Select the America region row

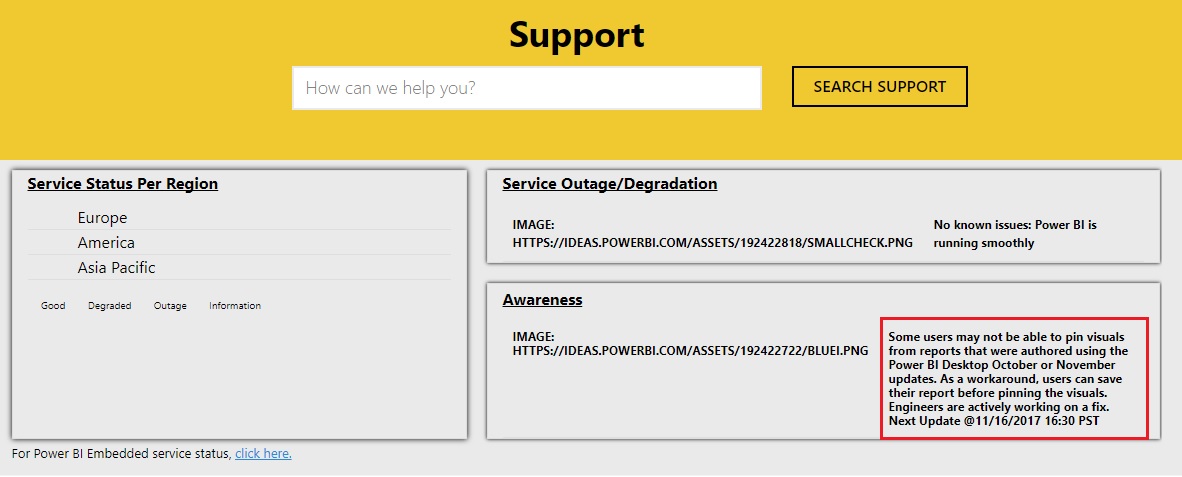click(x=239, y=243)
